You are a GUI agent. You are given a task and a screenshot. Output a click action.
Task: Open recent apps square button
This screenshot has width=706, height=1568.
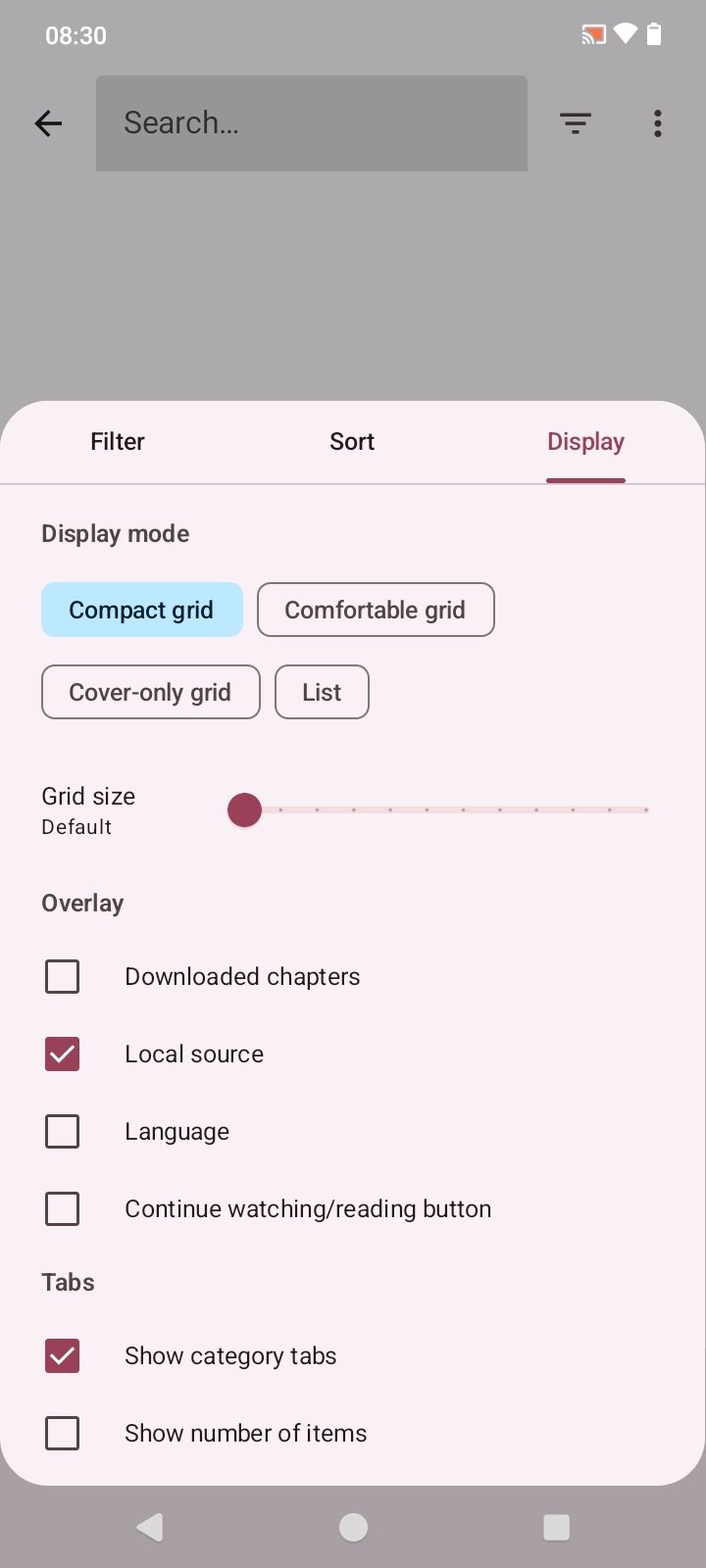click(556, 1527)
